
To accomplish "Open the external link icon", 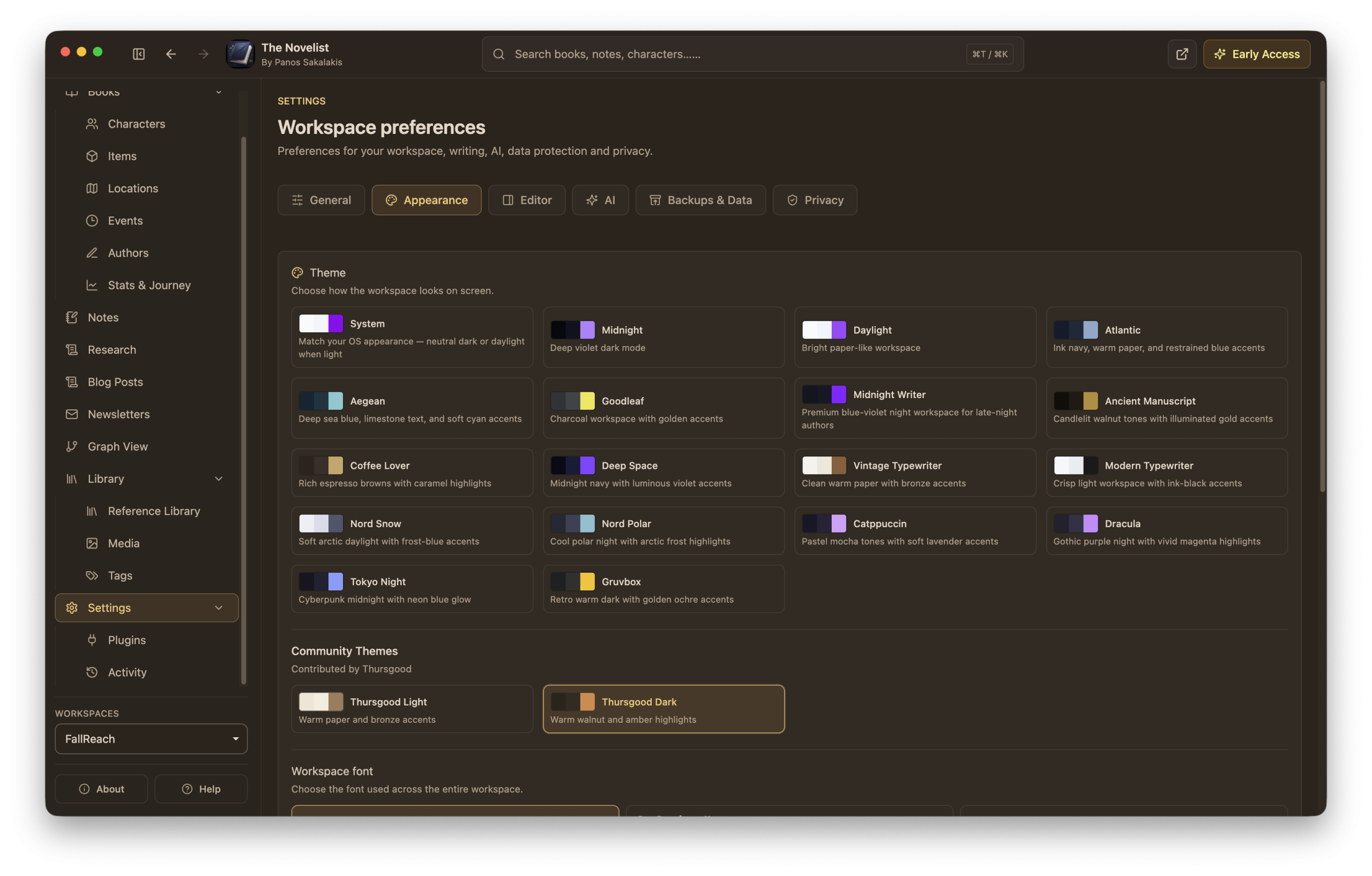I will click(1182, 54).
